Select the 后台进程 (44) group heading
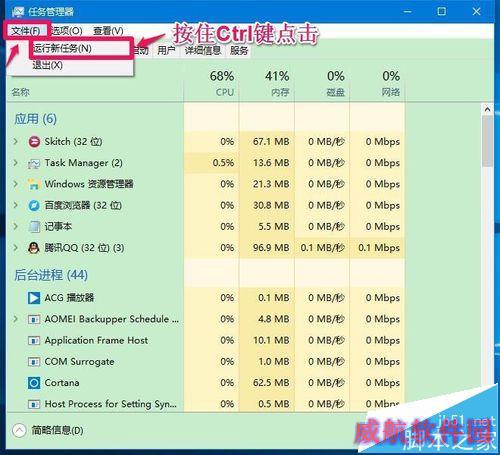500x455 pixels. tap(51, 275)
